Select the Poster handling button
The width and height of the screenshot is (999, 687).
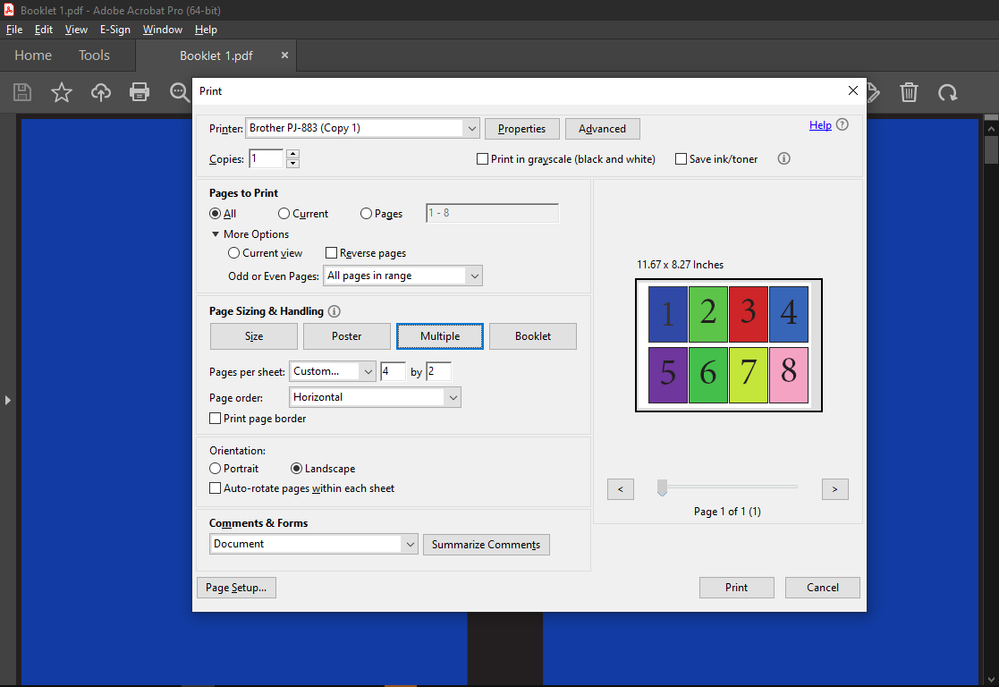pyautogui.click(x=347, y=336)
